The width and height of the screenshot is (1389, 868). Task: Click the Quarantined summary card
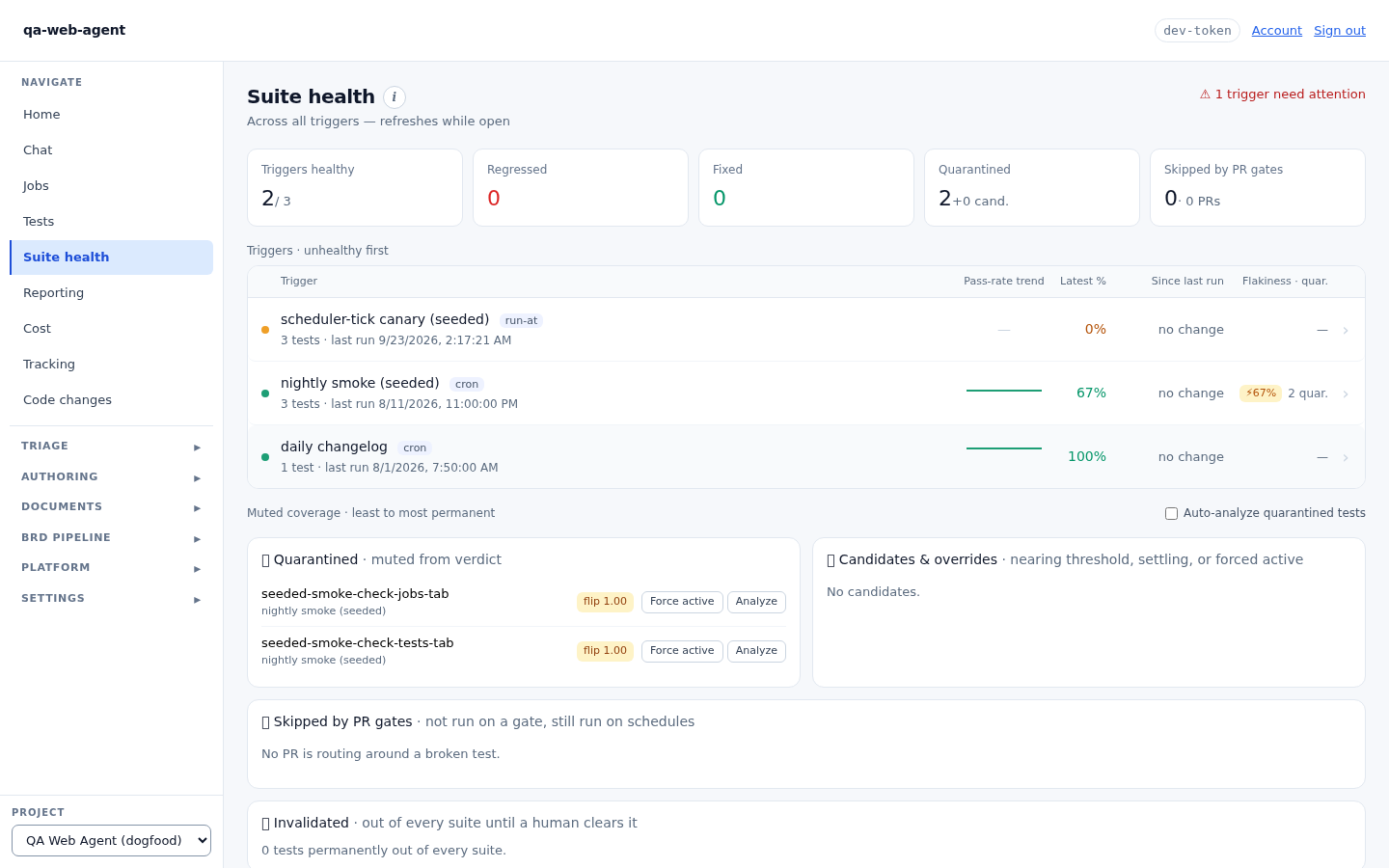pyautogui.click(x=1032, y=188)
